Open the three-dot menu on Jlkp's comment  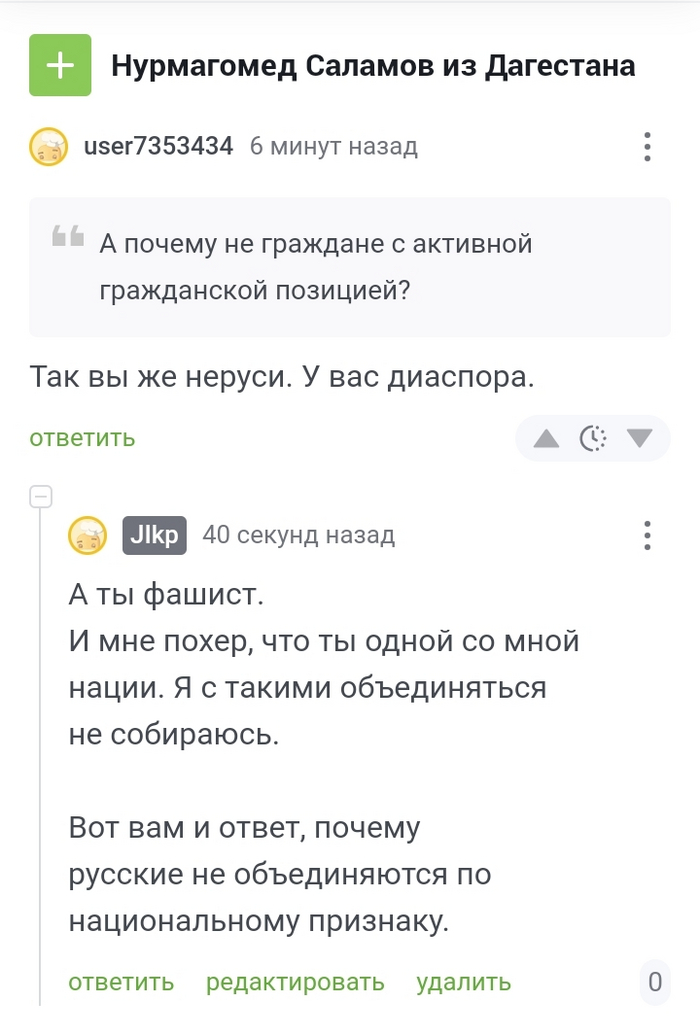[647, 536]
